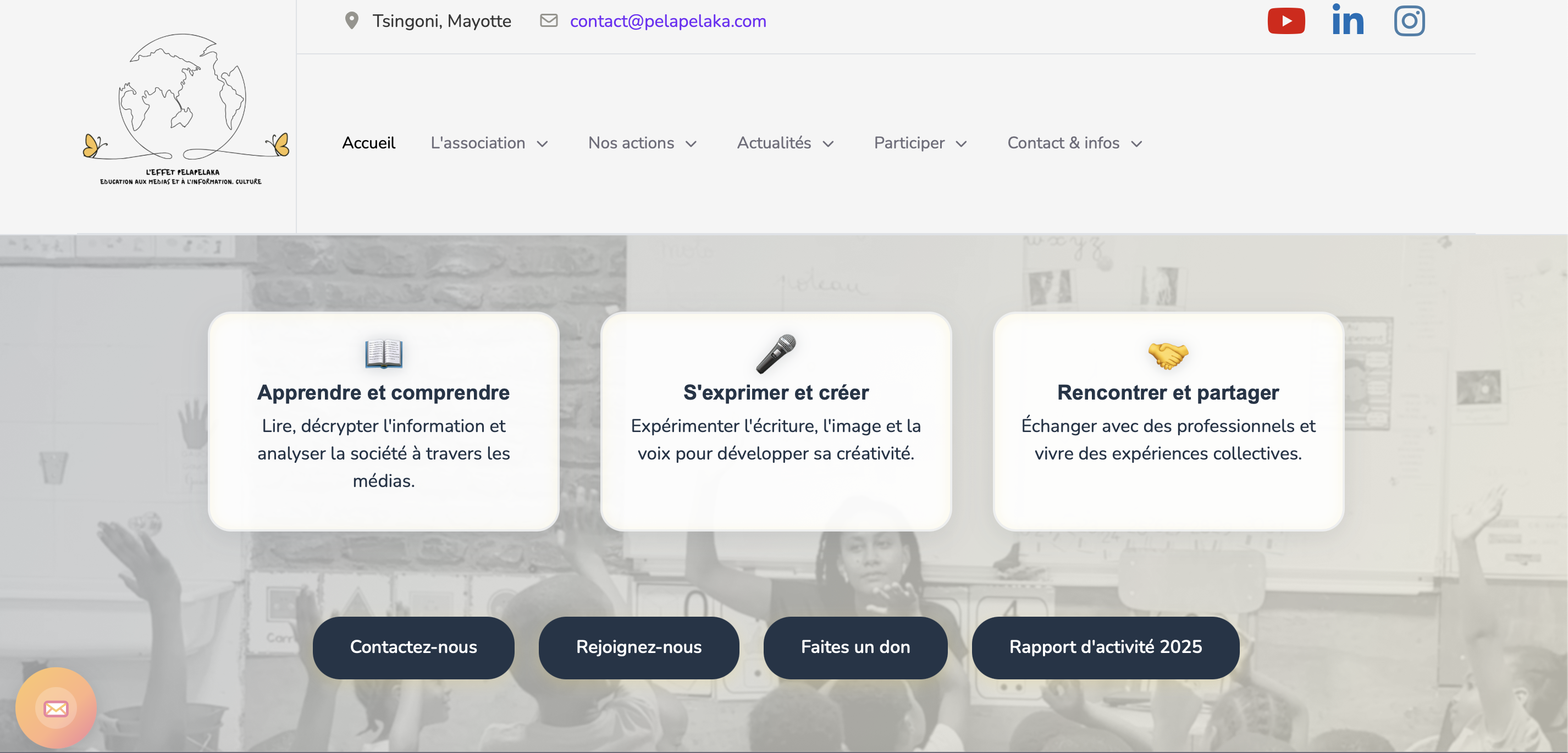Open the Rapport d'activité 2025

(x=1106, y=647)
